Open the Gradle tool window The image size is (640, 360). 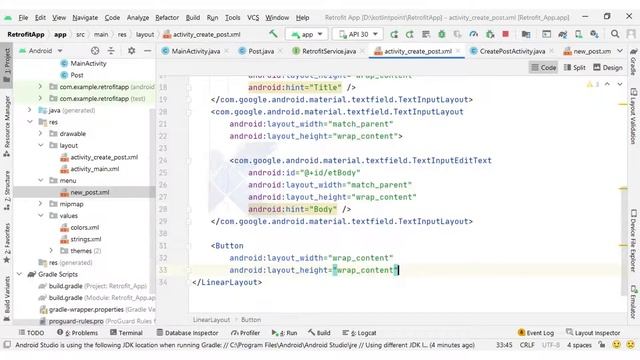tap(633, 62)
